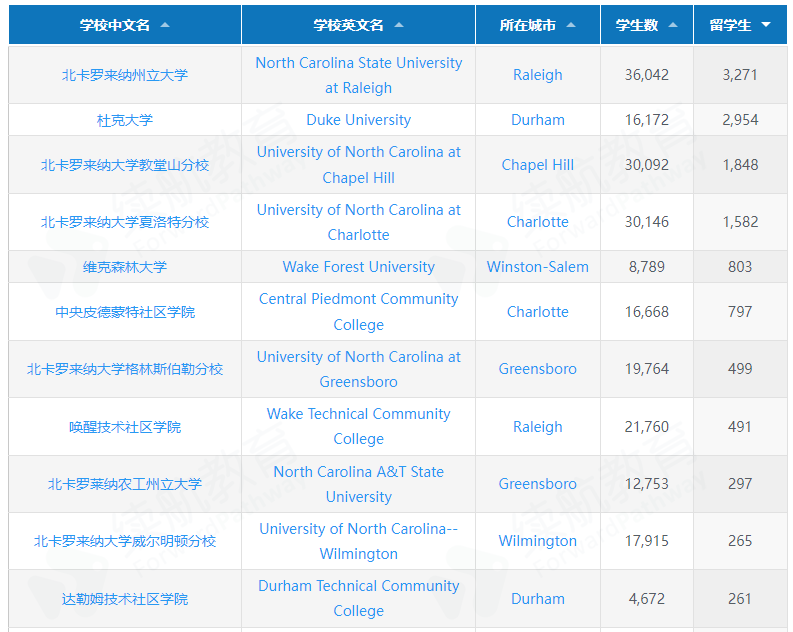Click Winston-Salem city link
Image resolution: width=793 pixels, height=632 pixels.
[538, 266]
